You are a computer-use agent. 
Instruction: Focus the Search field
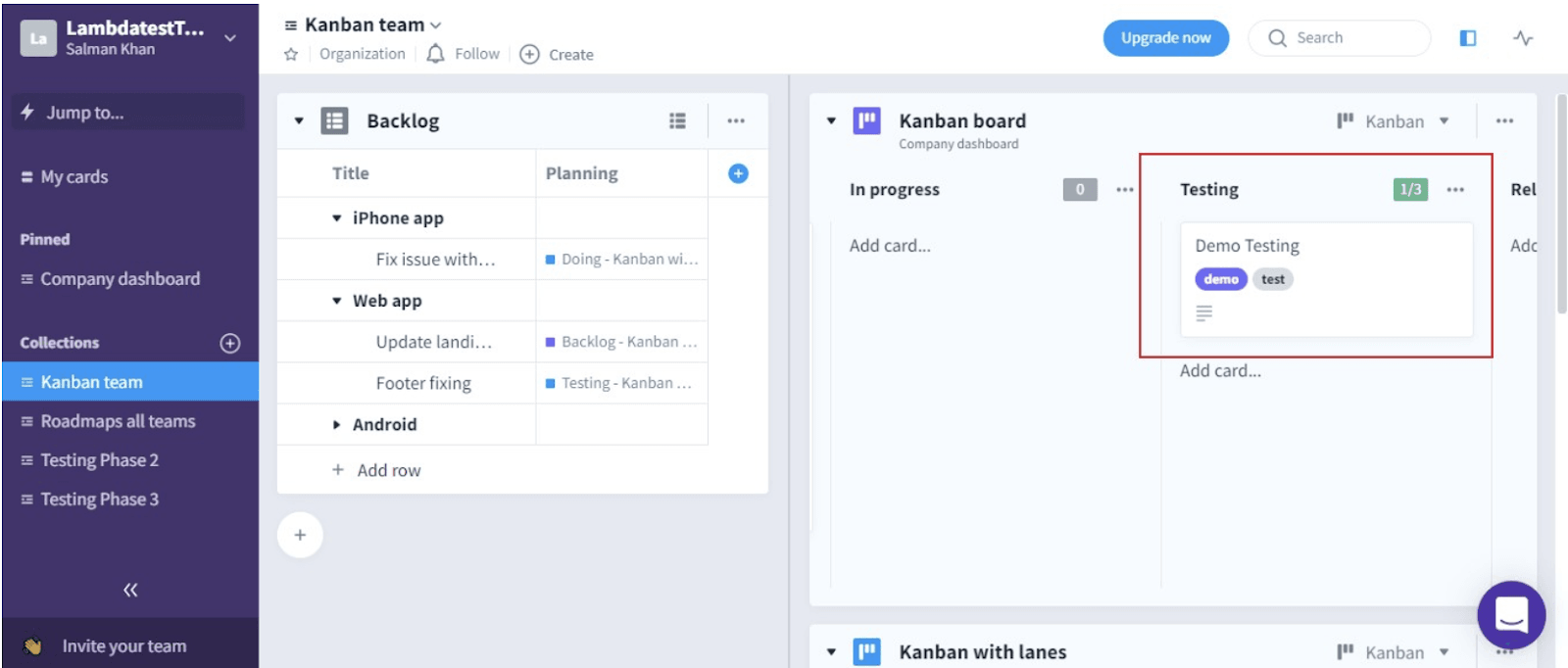1340,38
